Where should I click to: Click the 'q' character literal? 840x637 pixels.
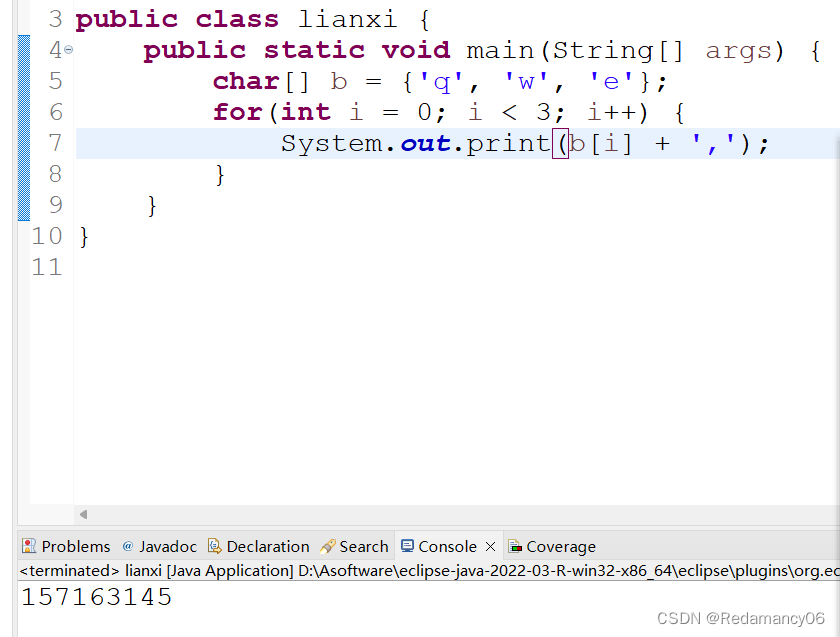click(441, 81)
